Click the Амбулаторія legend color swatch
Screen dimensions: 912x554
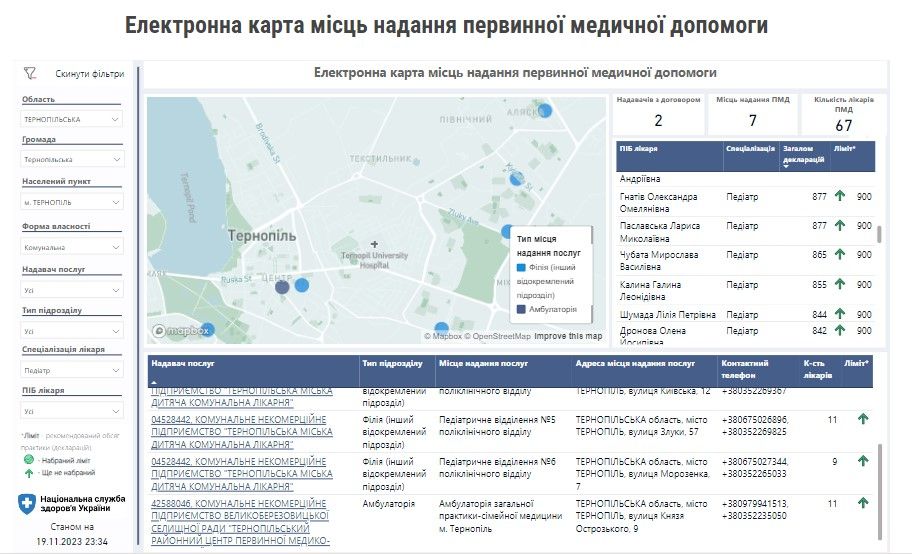pyautogui.click(x=521, y=310)
